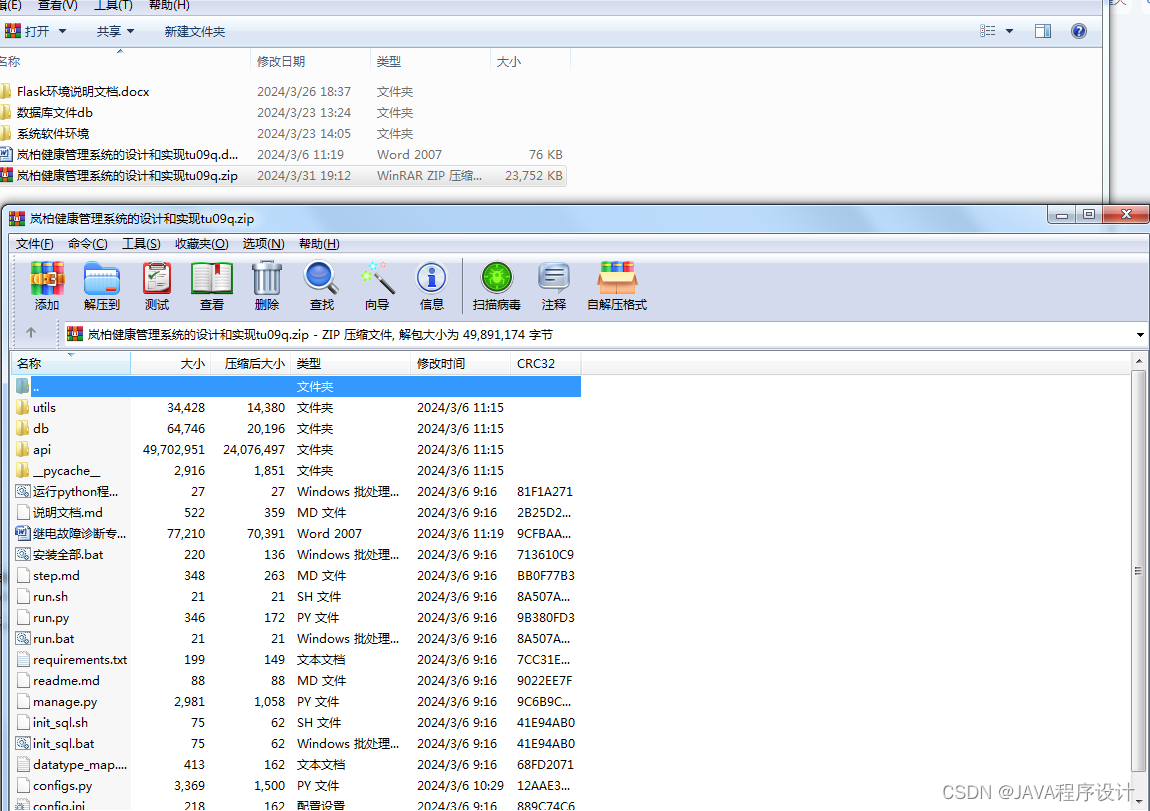
Task: Click the scrollbar up arrow in WinRAR list
Action: pos(1138,361)
